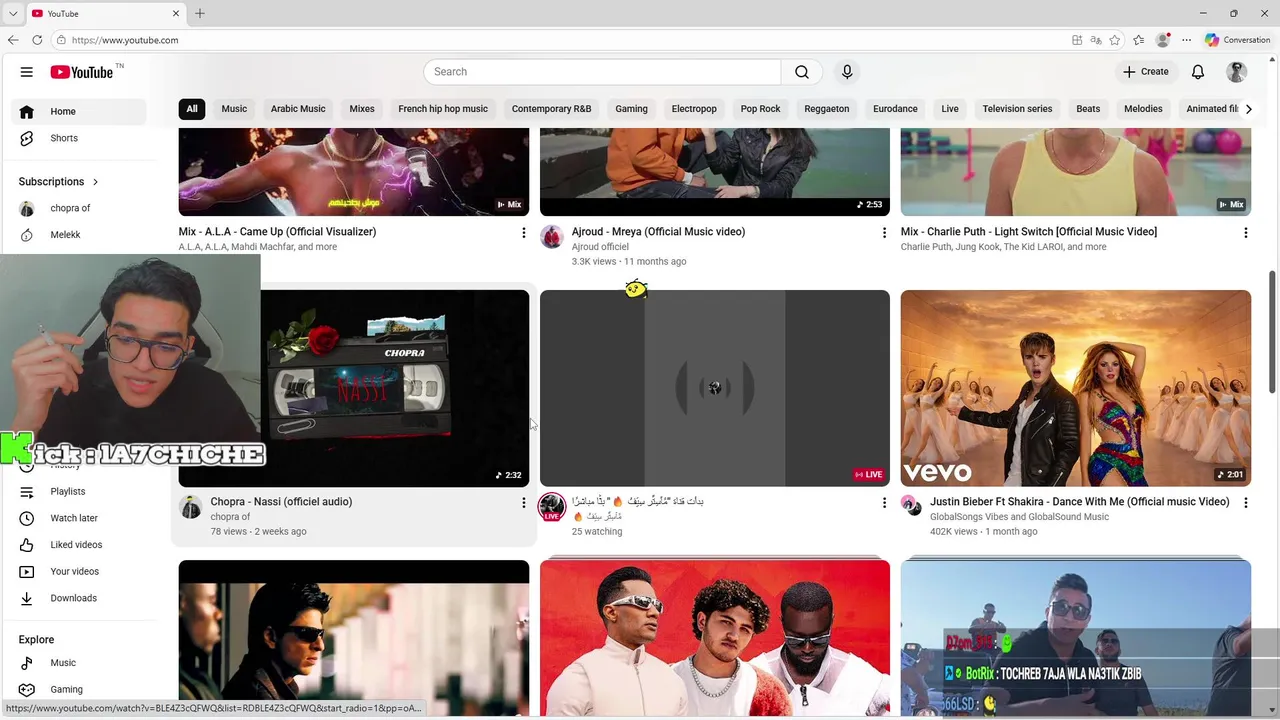The image size is (1280, 720).
Task: Select the Melodies filter chip
Action: (x=1143, y=109)
